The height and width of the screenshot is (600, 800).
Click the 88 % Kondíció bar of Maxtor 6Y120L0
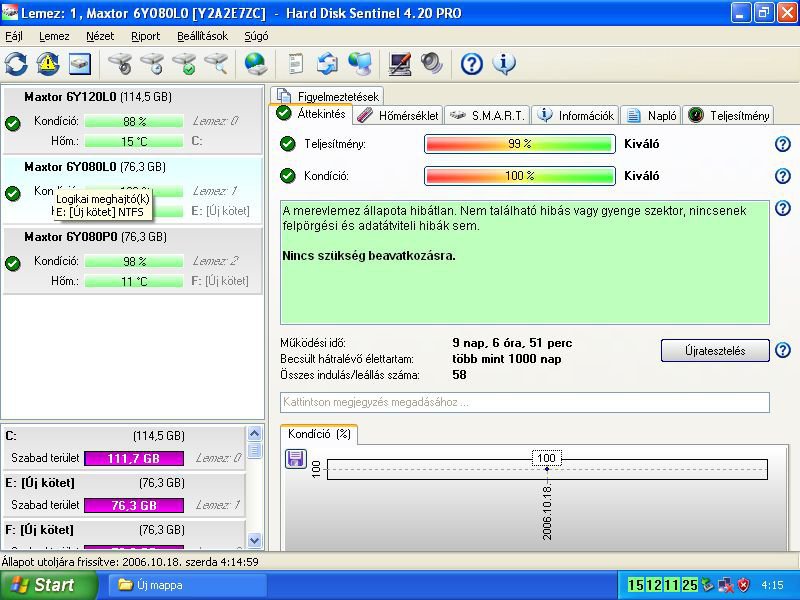pyautogui.click(x=134, y=121)
